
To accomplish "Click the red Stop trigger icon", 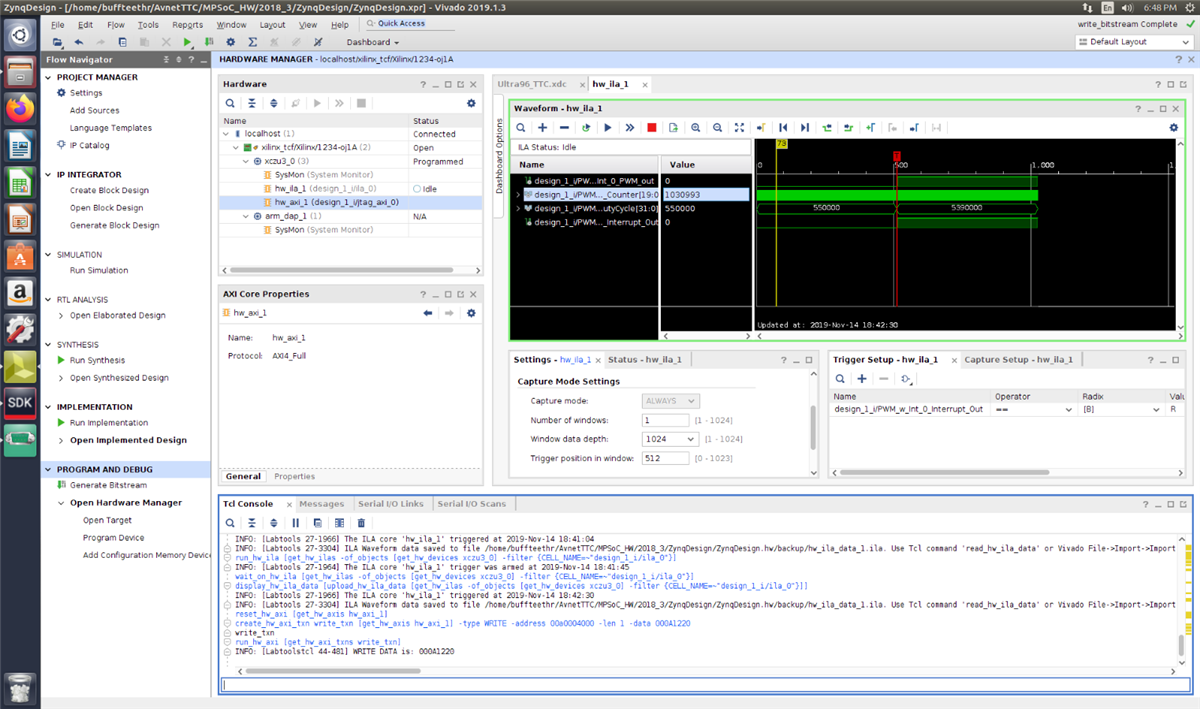I will click(x=651, y=128).
